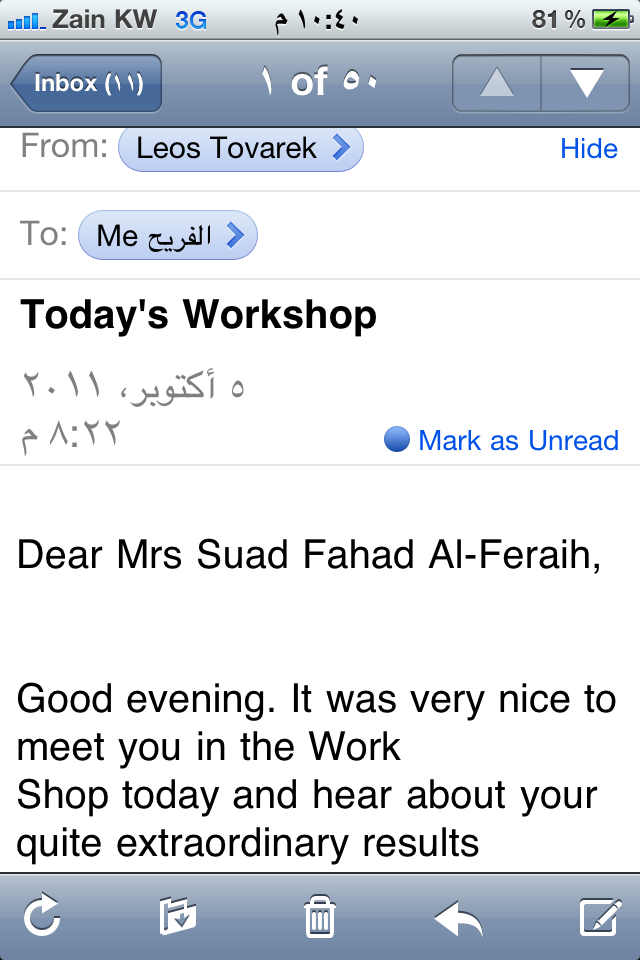Mark this email as Unread

[x=518, y=440]
